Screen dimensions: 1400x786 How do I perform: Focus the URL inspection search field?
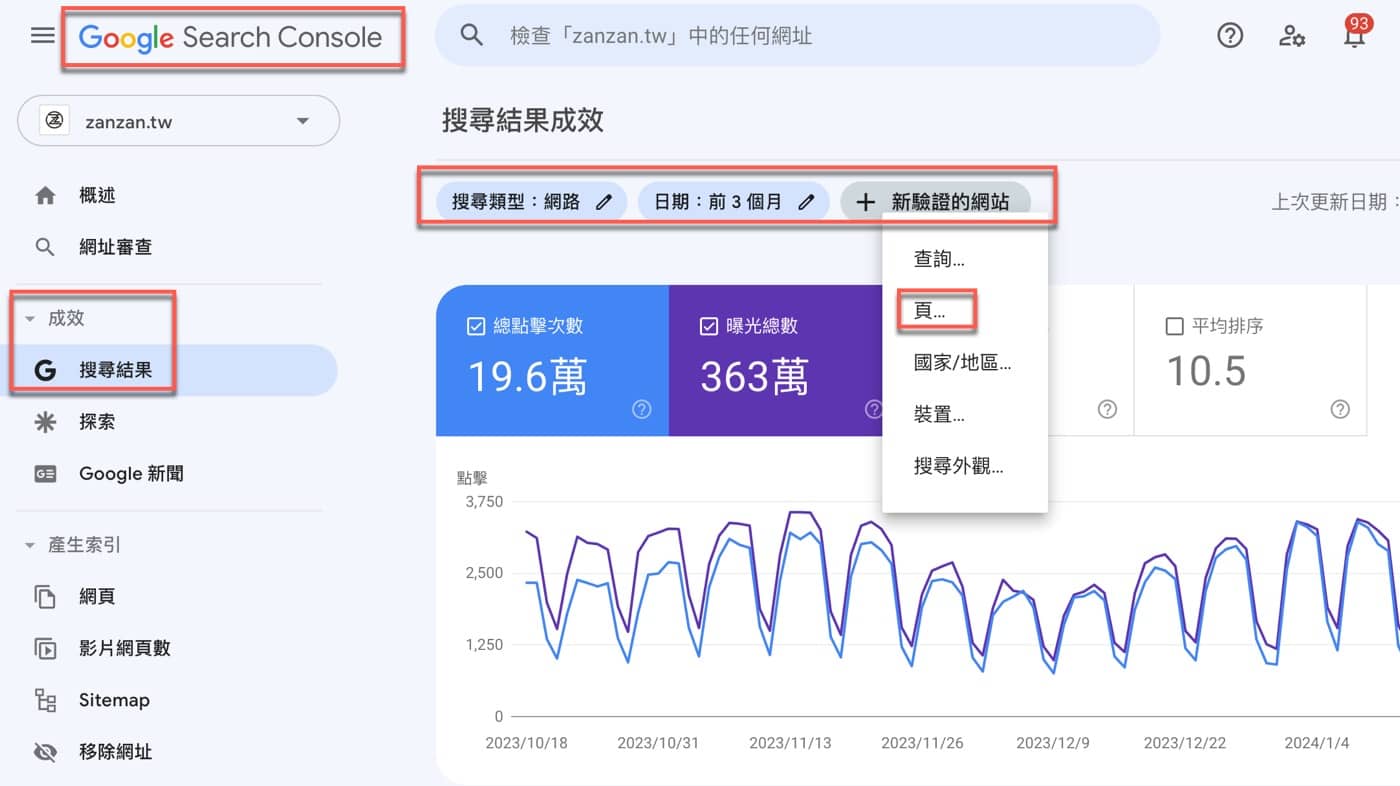point(797,36)
